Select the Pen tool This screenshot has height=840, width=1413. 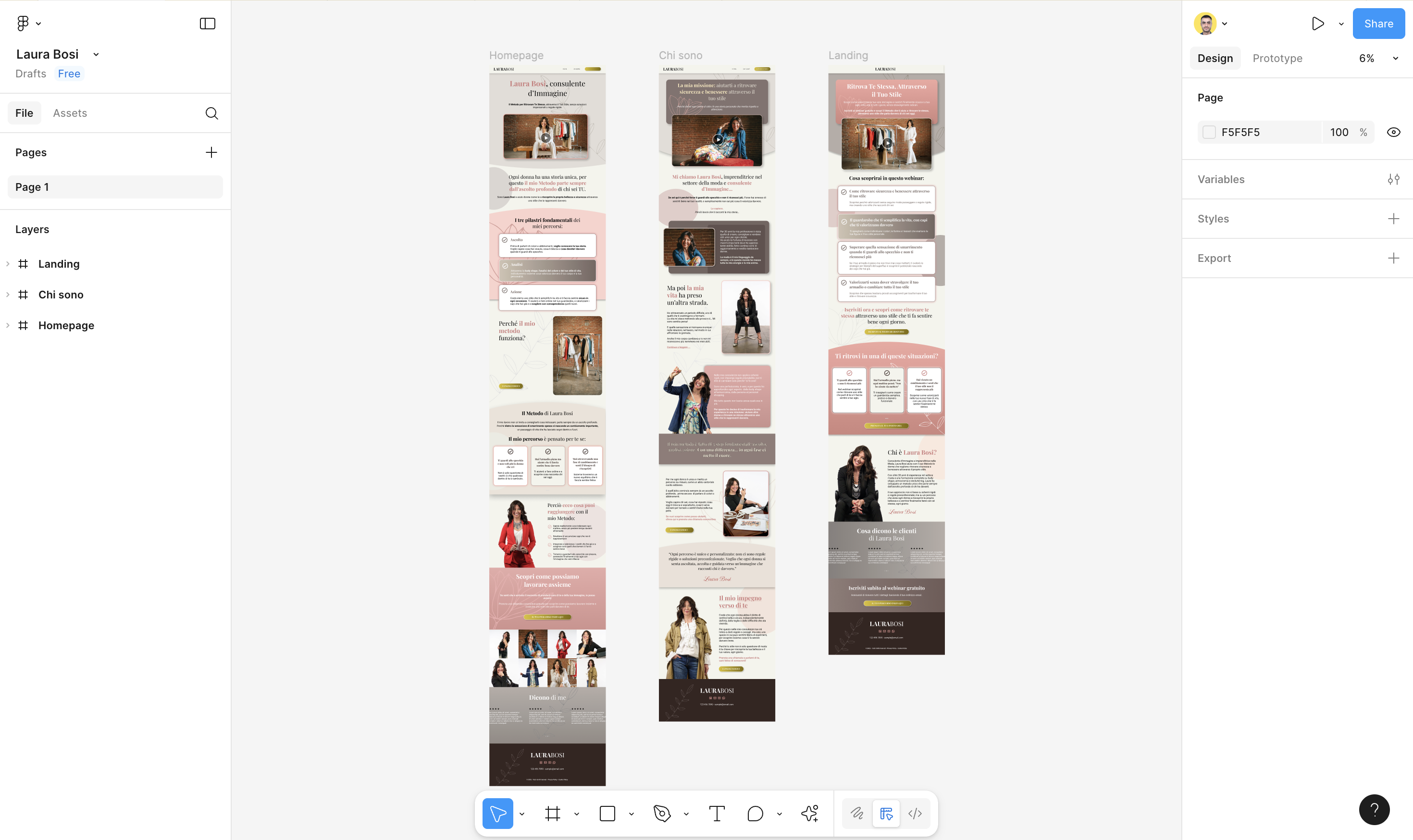(x=661, y=814)
